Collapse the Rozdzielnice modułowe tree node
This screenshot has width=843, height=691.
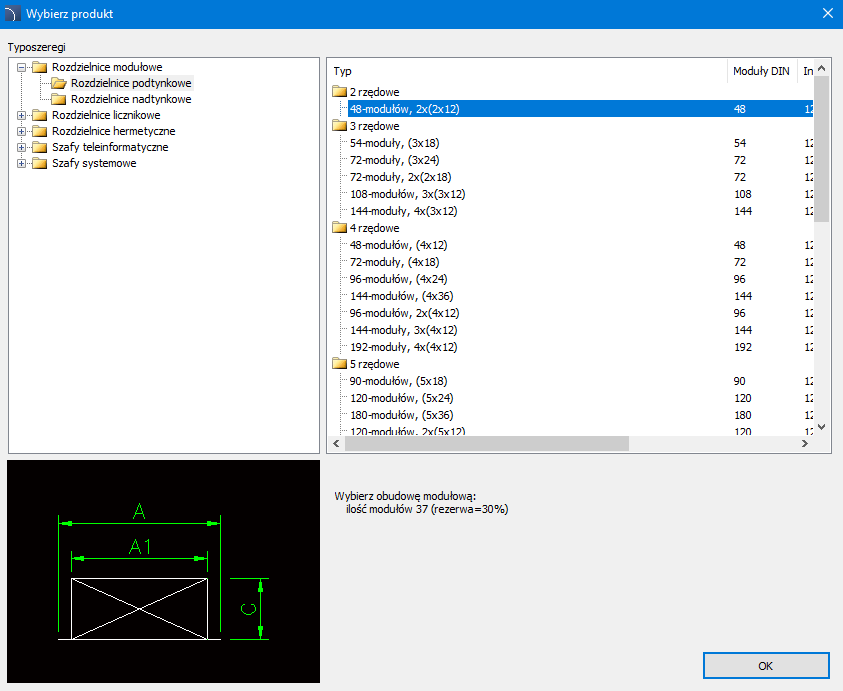click(22, 67)
